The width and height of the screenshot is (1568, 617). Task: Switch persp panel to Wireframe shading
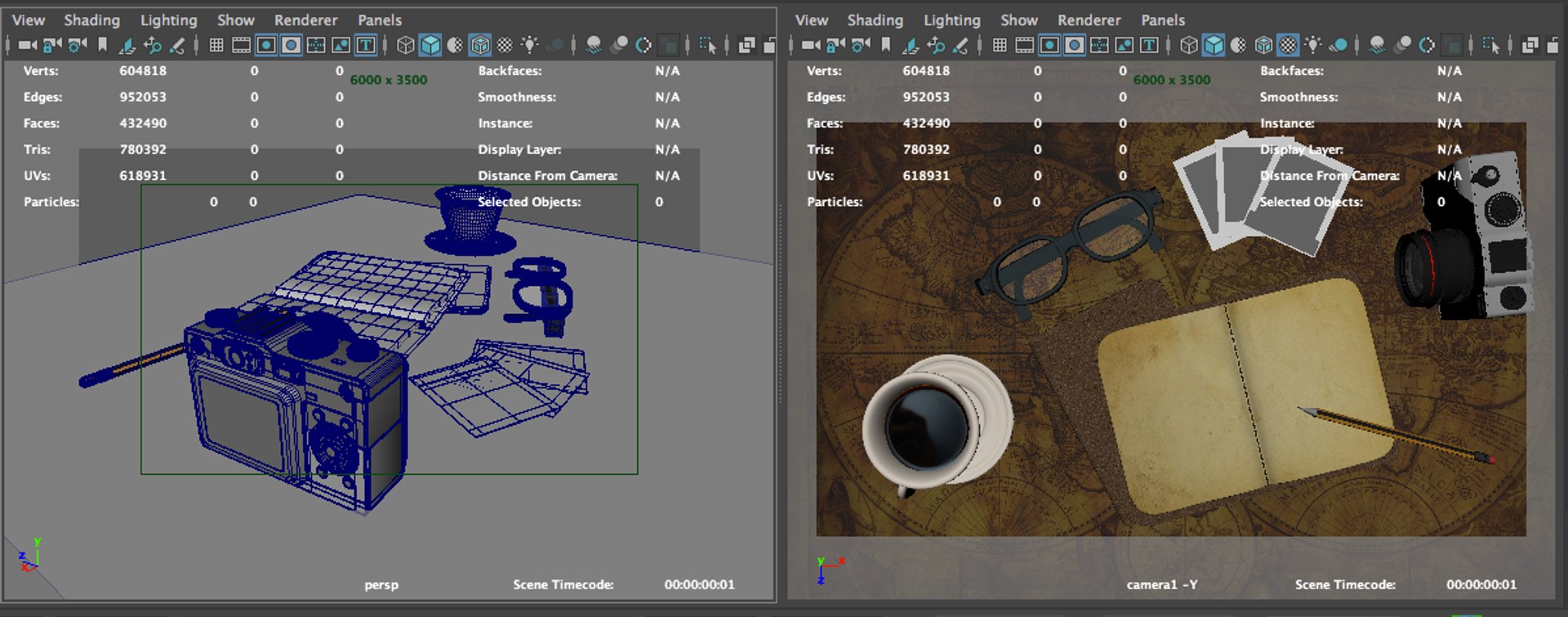(x=405, y=45)
